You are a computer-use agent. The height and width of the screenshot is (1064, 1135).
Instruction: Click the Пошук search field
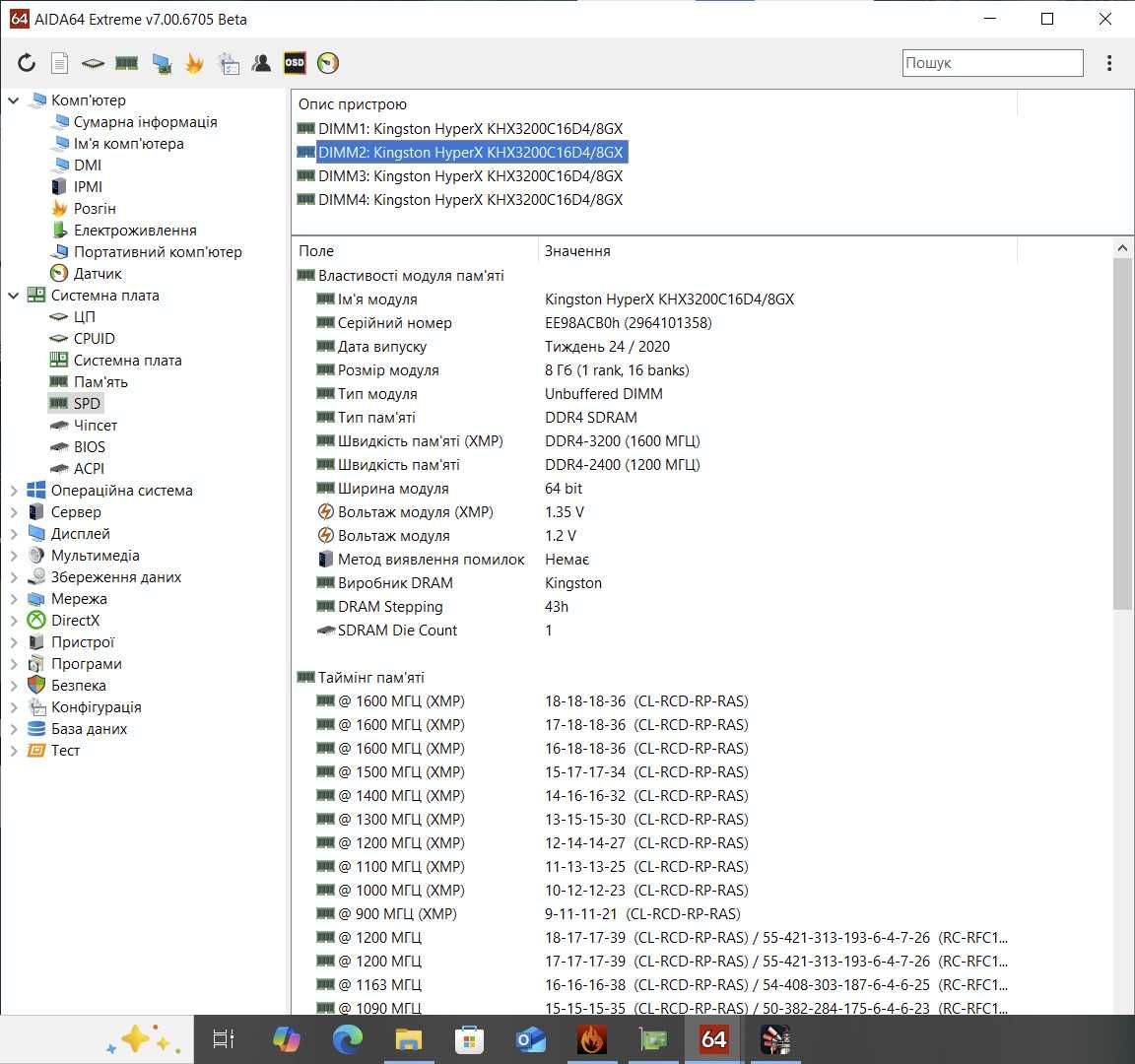[992, 63]
